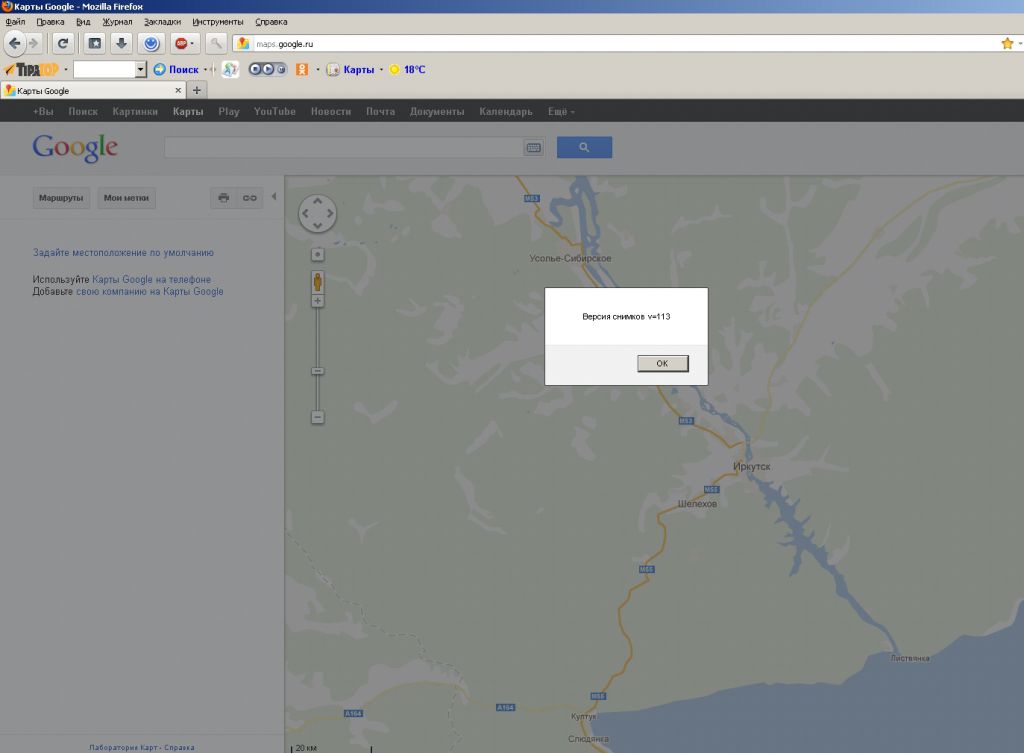1024x753 pixels.
Task: Click the on-screen keyboard icon in search
Action: coord(534,148)
